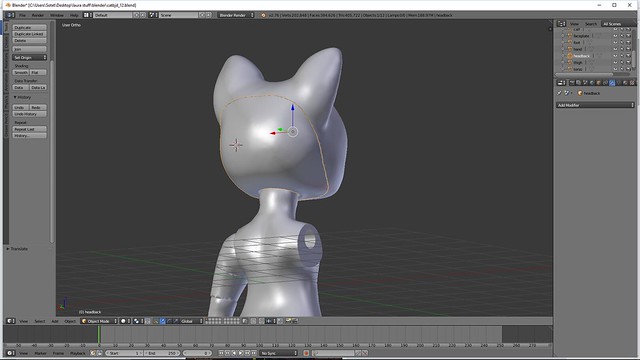This screenshot has height=360, width=640.
Task: Toggle 3D manipulator widget display
Action: [156, 321]
